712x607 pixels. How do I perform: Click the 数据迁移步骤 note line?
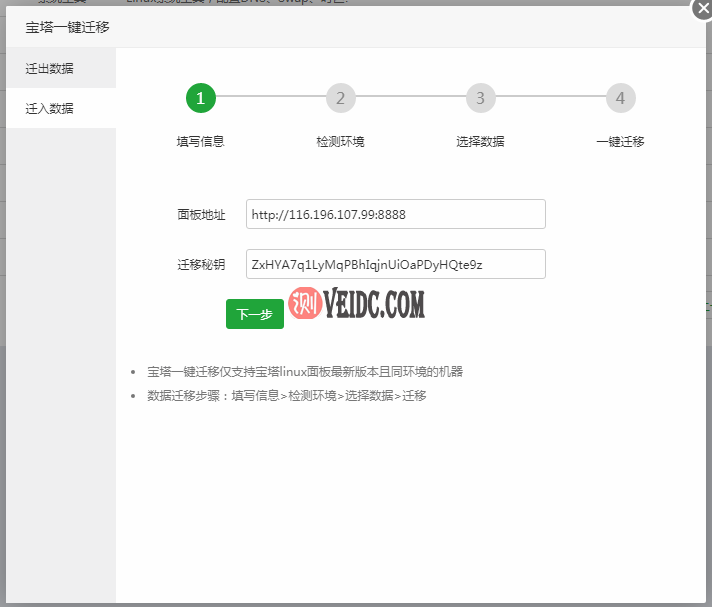tap(287, 395)
